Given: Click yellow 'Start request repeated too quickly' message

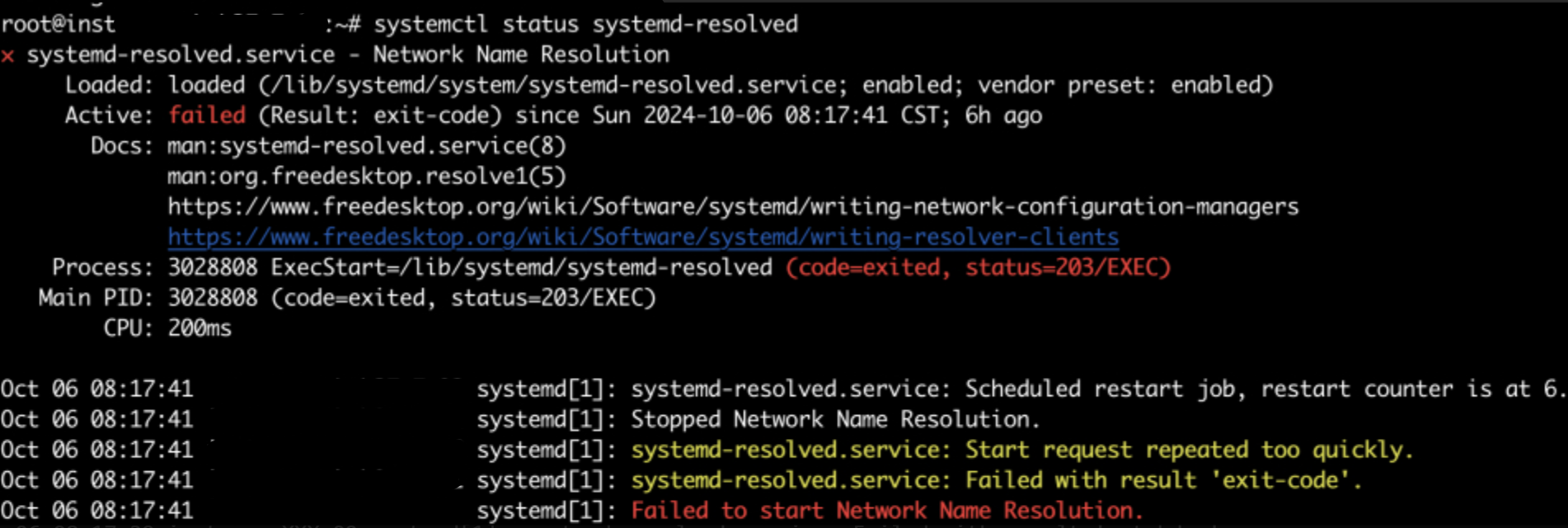Looking at the screenshot, I should coord(1022,450).
